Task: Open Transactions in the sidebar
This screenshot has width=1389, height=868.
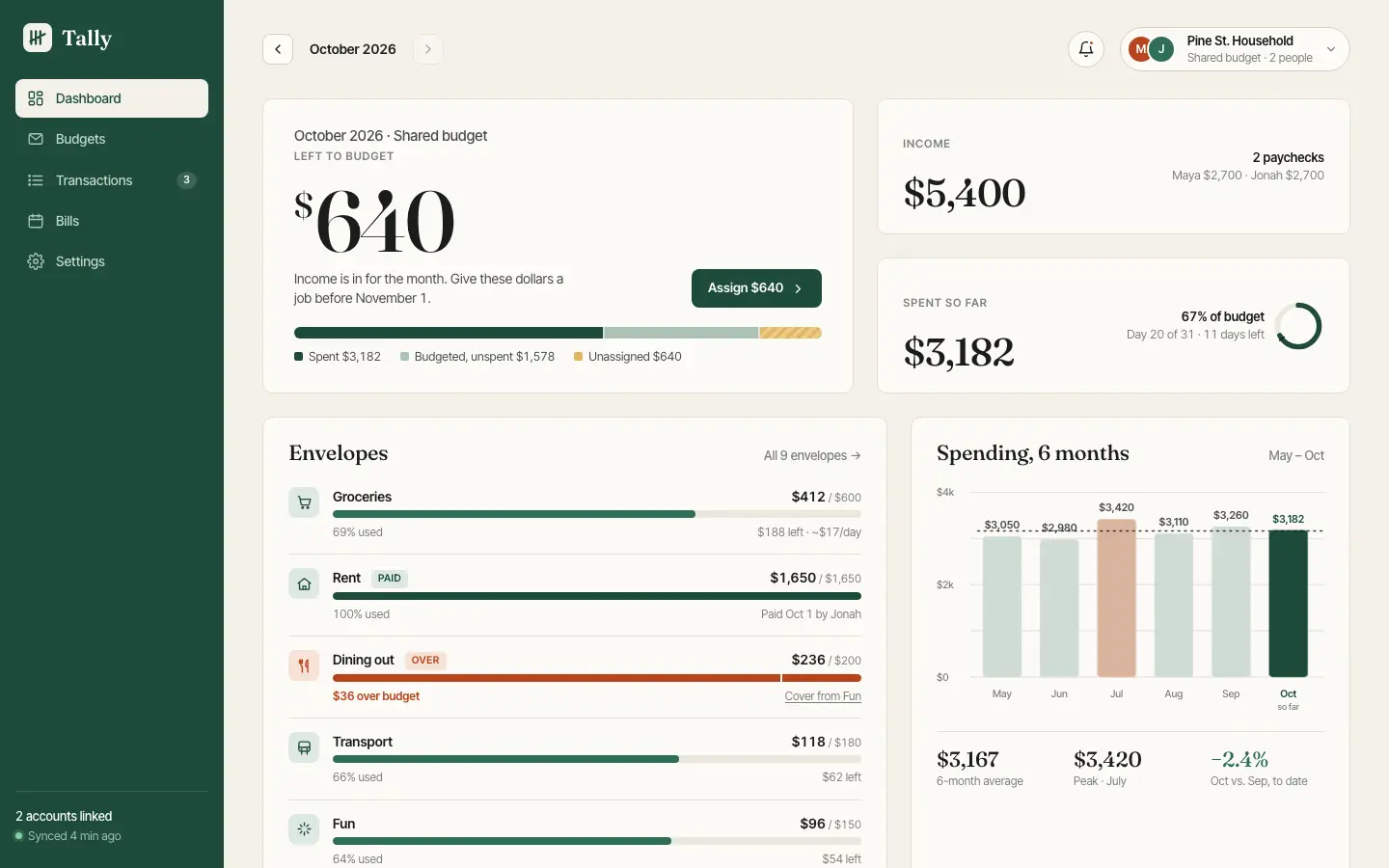Action: point(112,180)
